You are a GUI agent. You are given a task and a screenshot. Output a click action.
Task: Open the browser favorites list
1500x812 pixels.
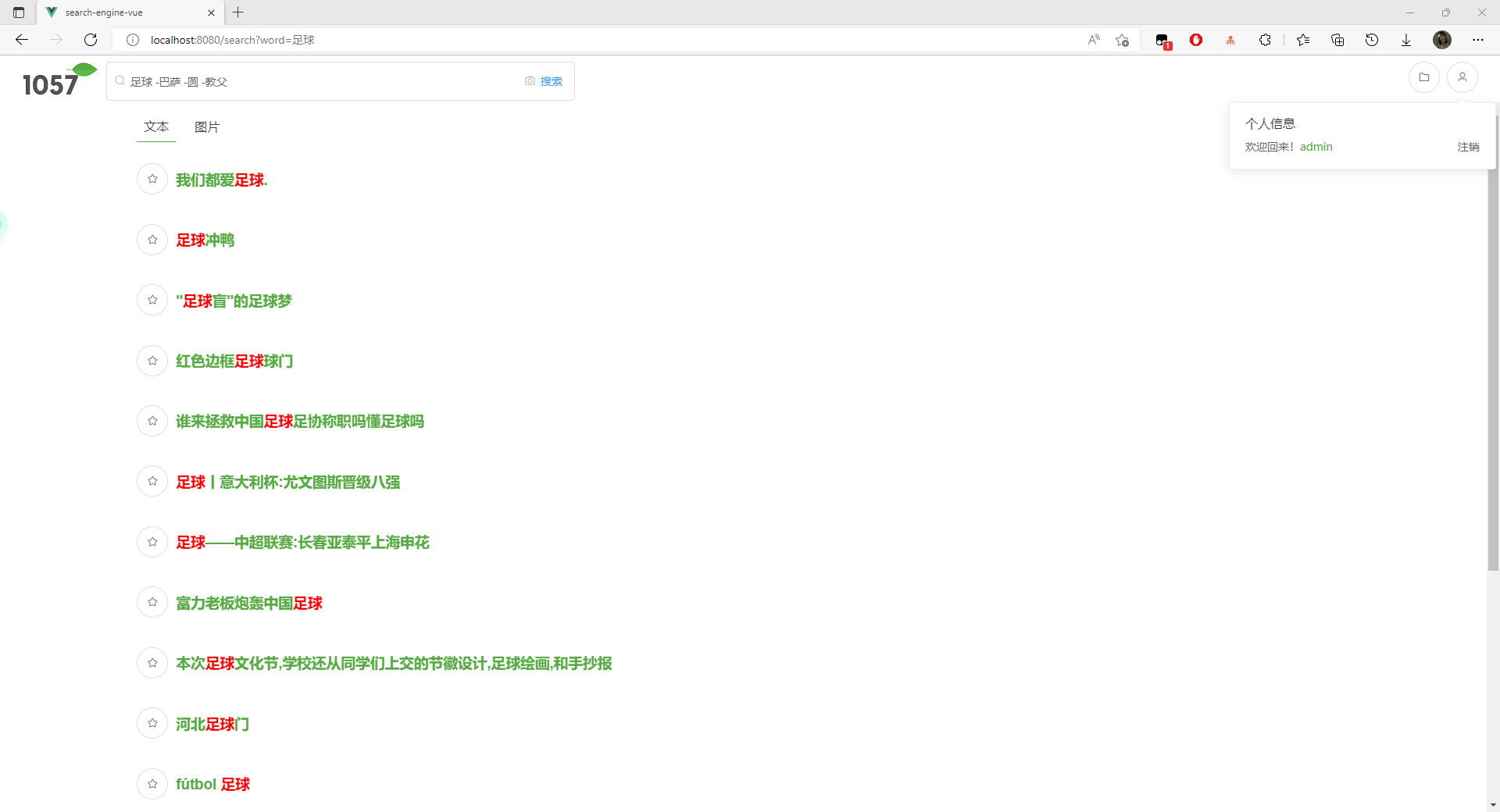click(x=1303, y=40)
